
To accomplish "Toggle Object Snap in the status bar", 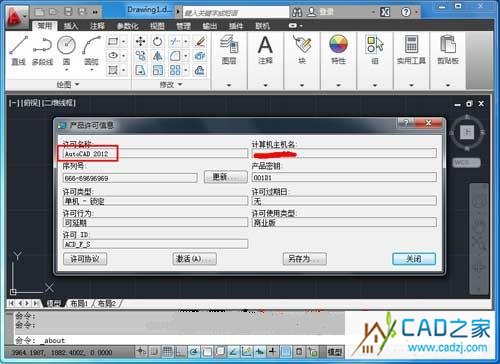I will click(x=207, y=351).
